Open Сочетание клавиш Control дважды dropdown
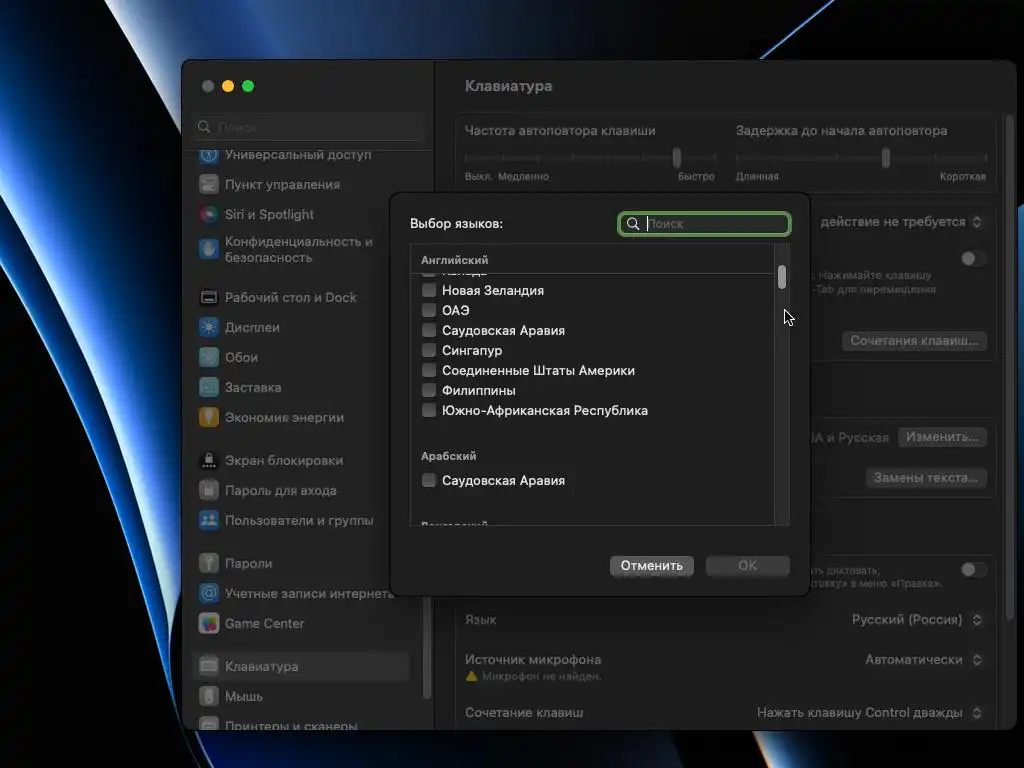This screenshot has width=1024, height=768. pos(869,713)
